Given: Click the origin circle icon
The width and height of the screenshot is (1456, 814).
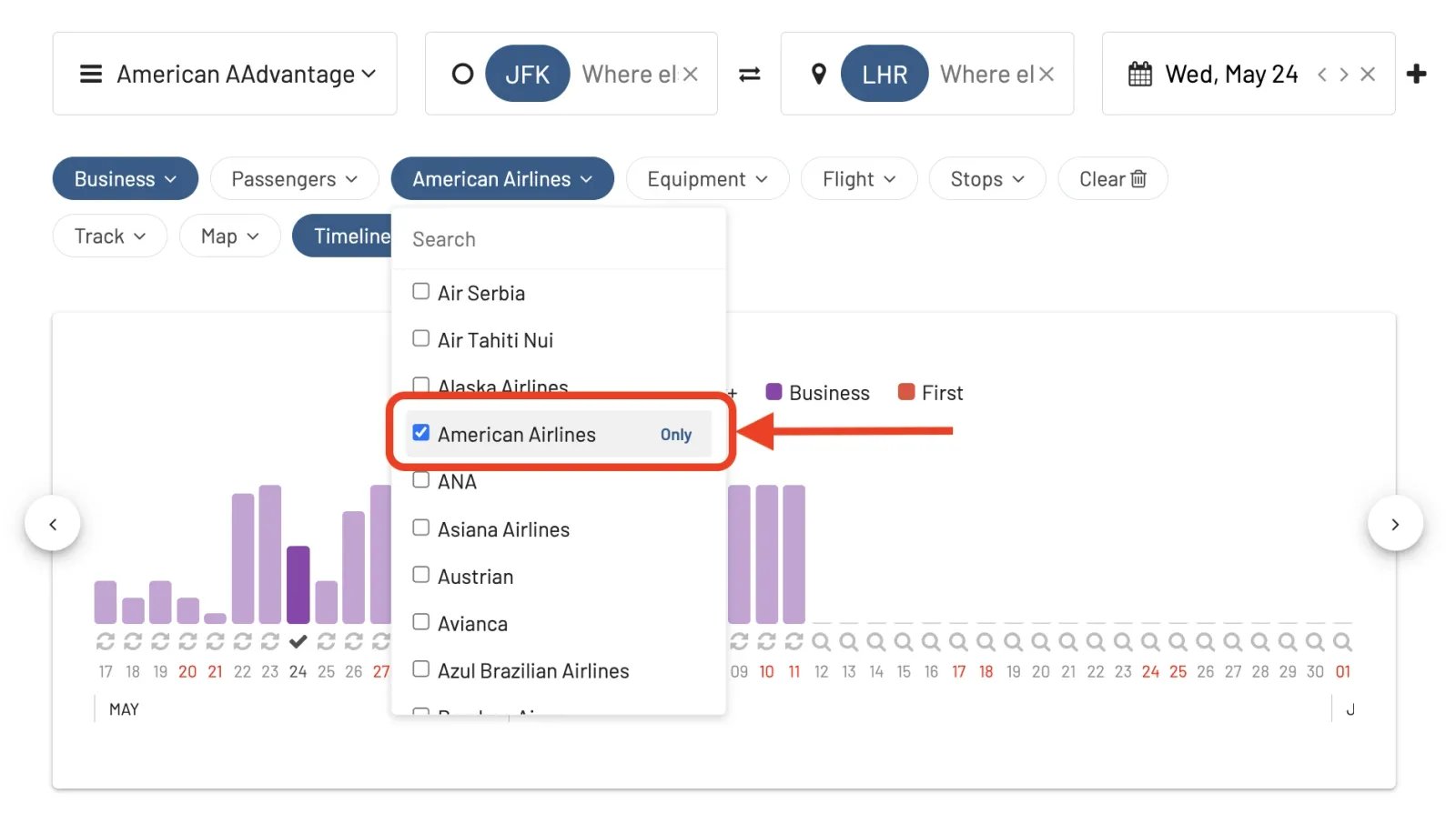Looking at the screenshot, I should tap(462, 74).
